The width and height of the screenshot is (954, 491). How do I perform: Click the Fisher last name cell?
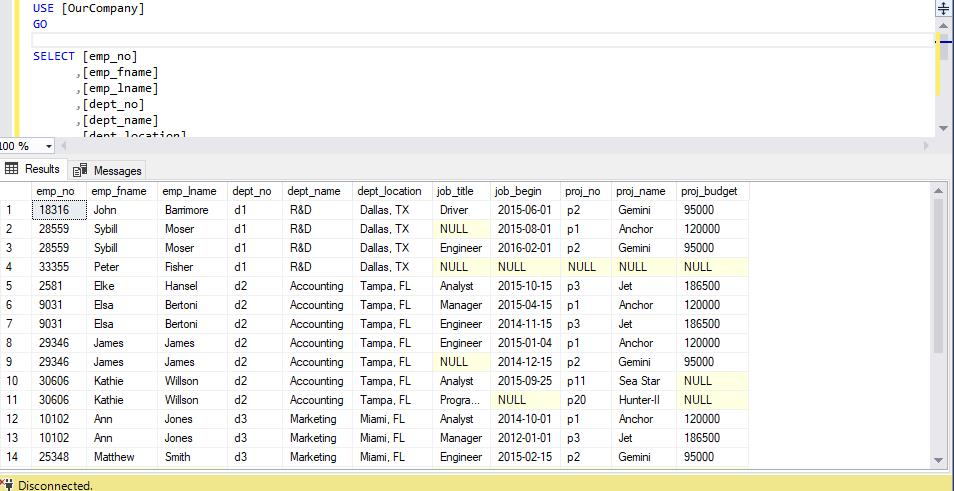[x=192, y=267]
